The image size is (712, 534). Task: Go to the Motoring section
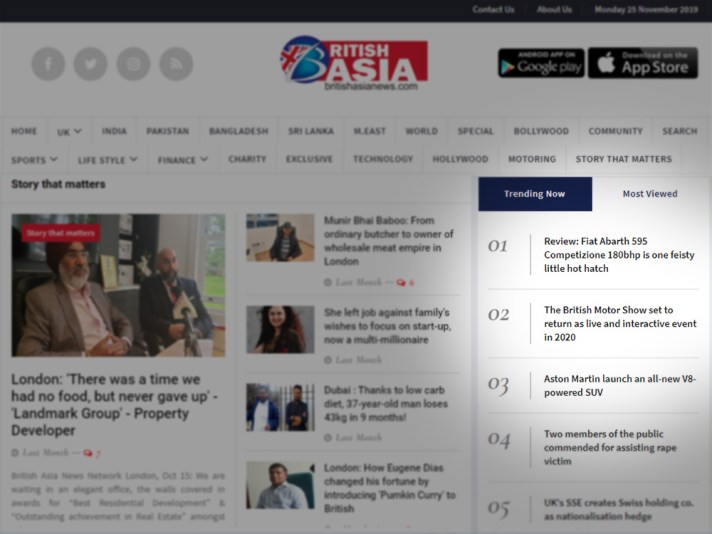click(x=531, y=159)
